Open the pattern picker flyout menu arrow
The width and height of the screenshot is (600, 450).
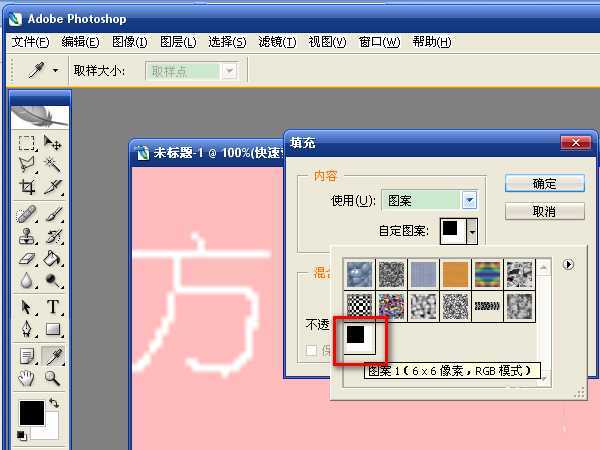pyautogui.click(x=569, y=265)
